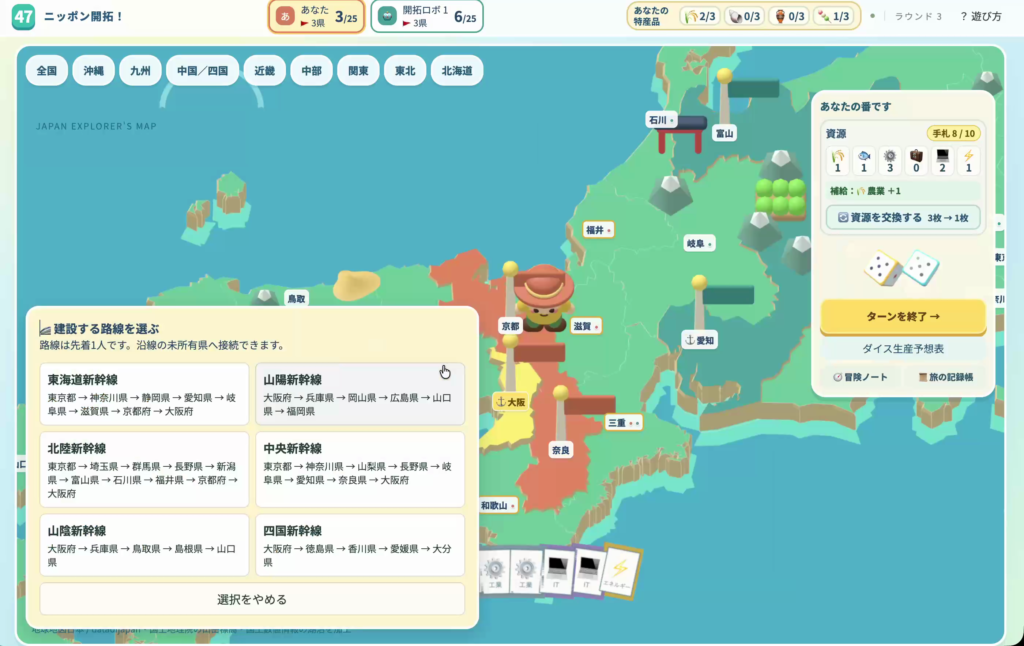Image resolution: width=1024 pixels, height=646 pixels.
Task: Select the IT card beside the エネルギー card
Action: click(x=588, y=572)
